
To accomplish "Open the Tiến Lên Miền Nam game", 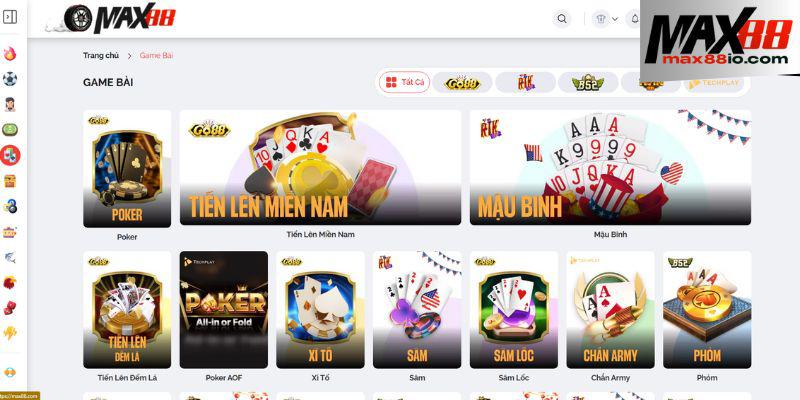I will (320, 168).
